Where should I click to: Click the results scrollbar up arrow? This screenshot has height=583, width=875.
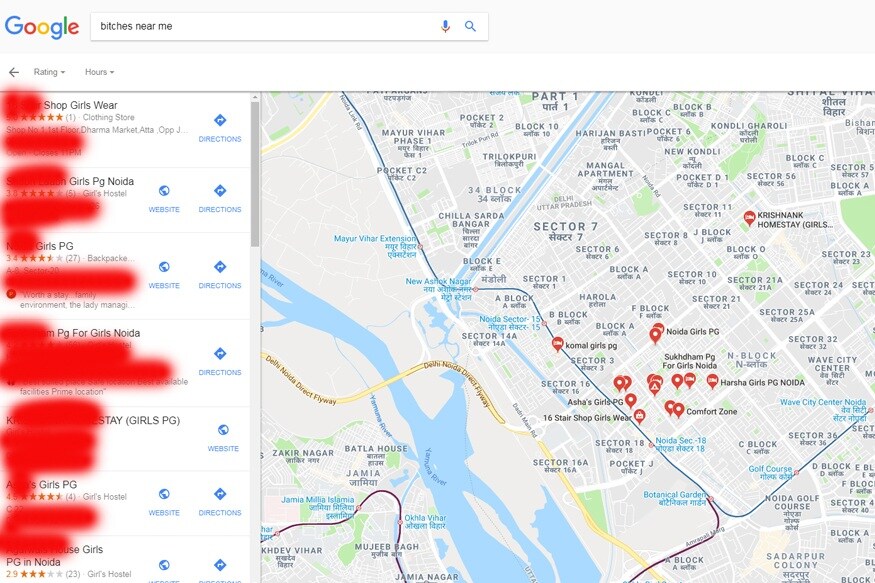pyautogui.click(x=255, y=98)
